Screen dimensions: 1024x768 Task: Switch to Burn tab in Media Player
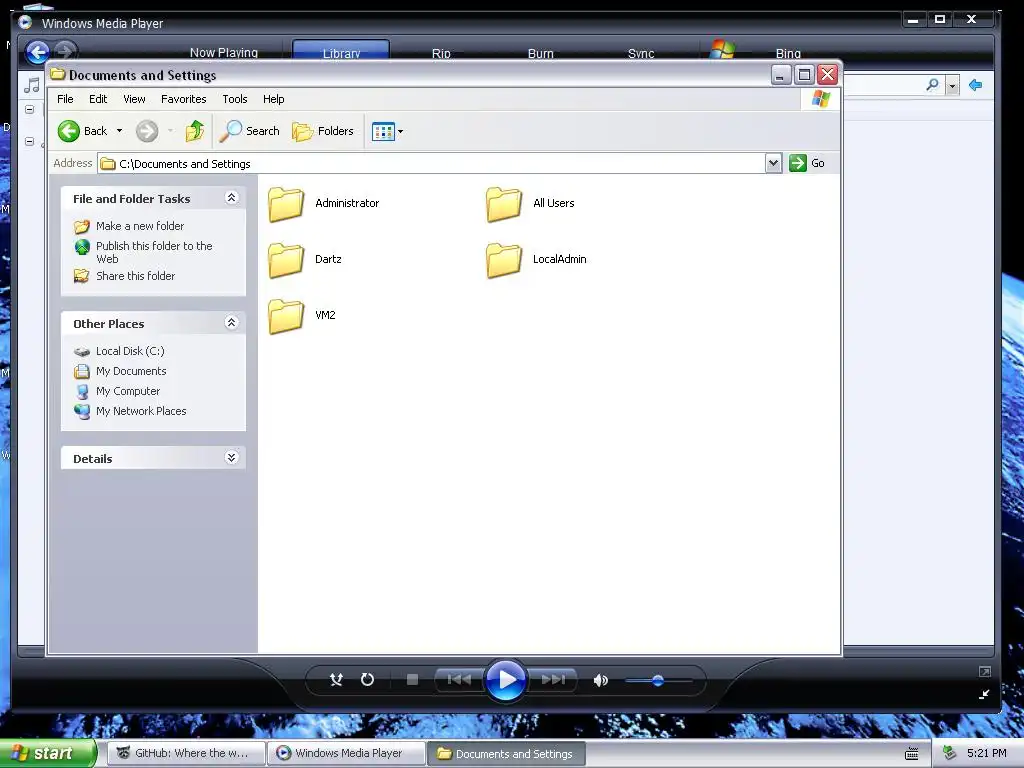540,53
